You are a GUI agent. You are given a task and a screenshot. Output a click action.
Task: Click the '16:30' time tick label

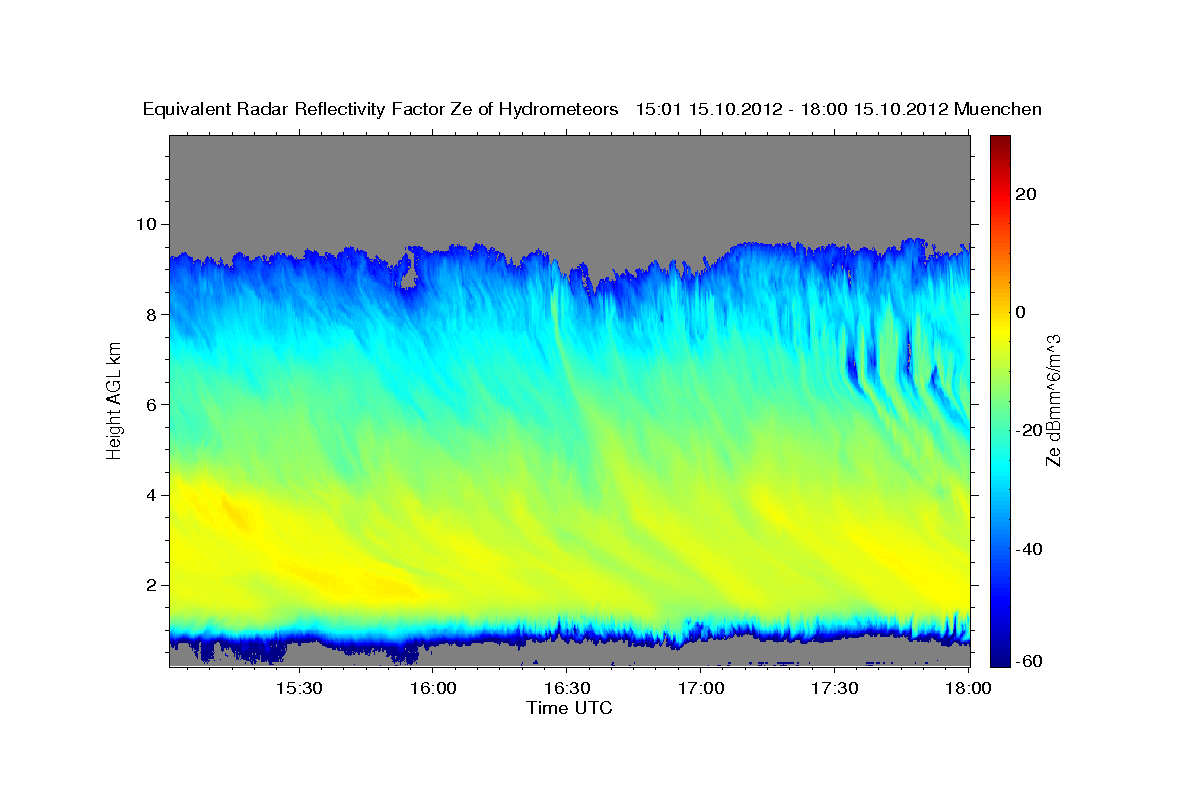567,689
